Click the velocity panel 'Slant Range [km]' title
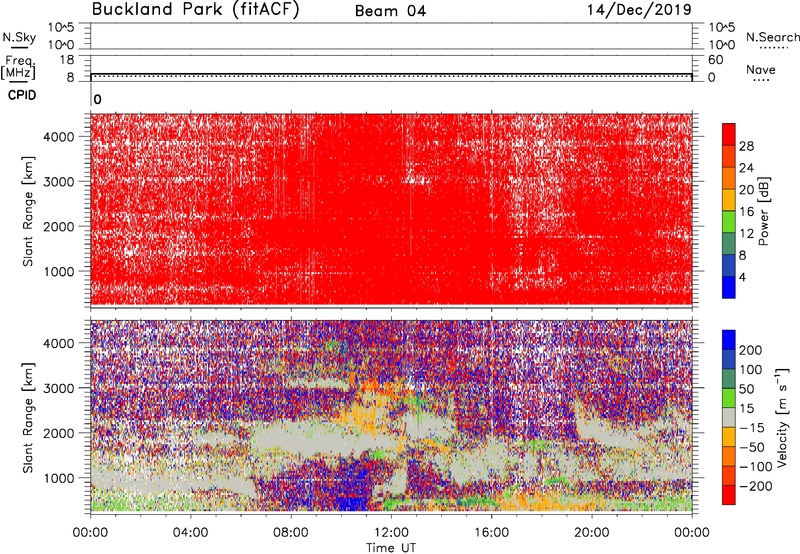Screen dimensions: 800x554 (28, 418)
